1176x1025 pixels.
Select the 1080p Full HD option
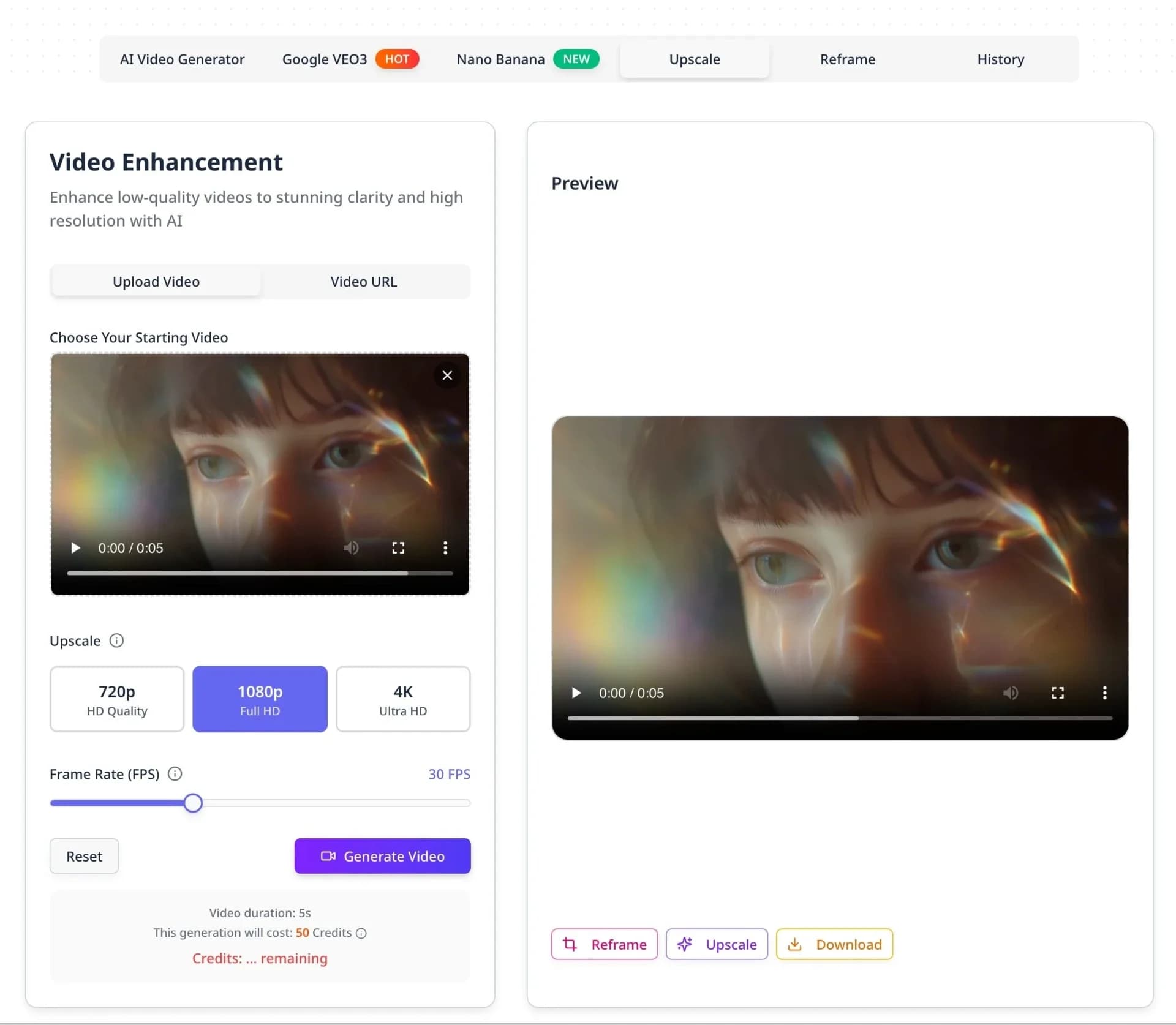[x=260, y=699]
